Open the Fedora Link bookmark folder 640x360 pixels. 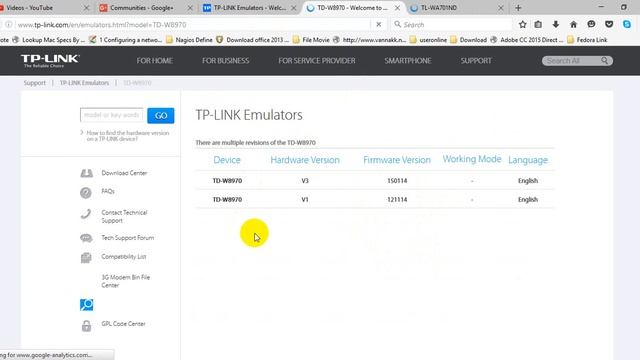pos(587,40)
